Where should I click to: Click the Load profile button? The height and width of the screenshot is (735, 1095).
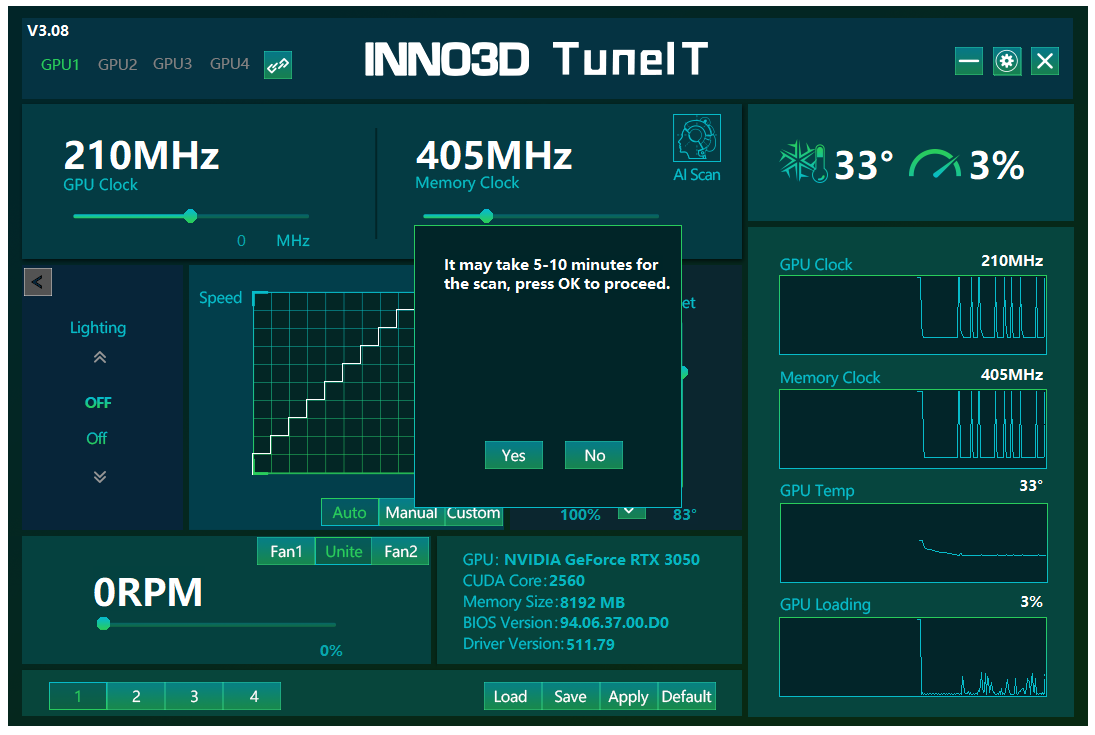(x=513, y=696)
